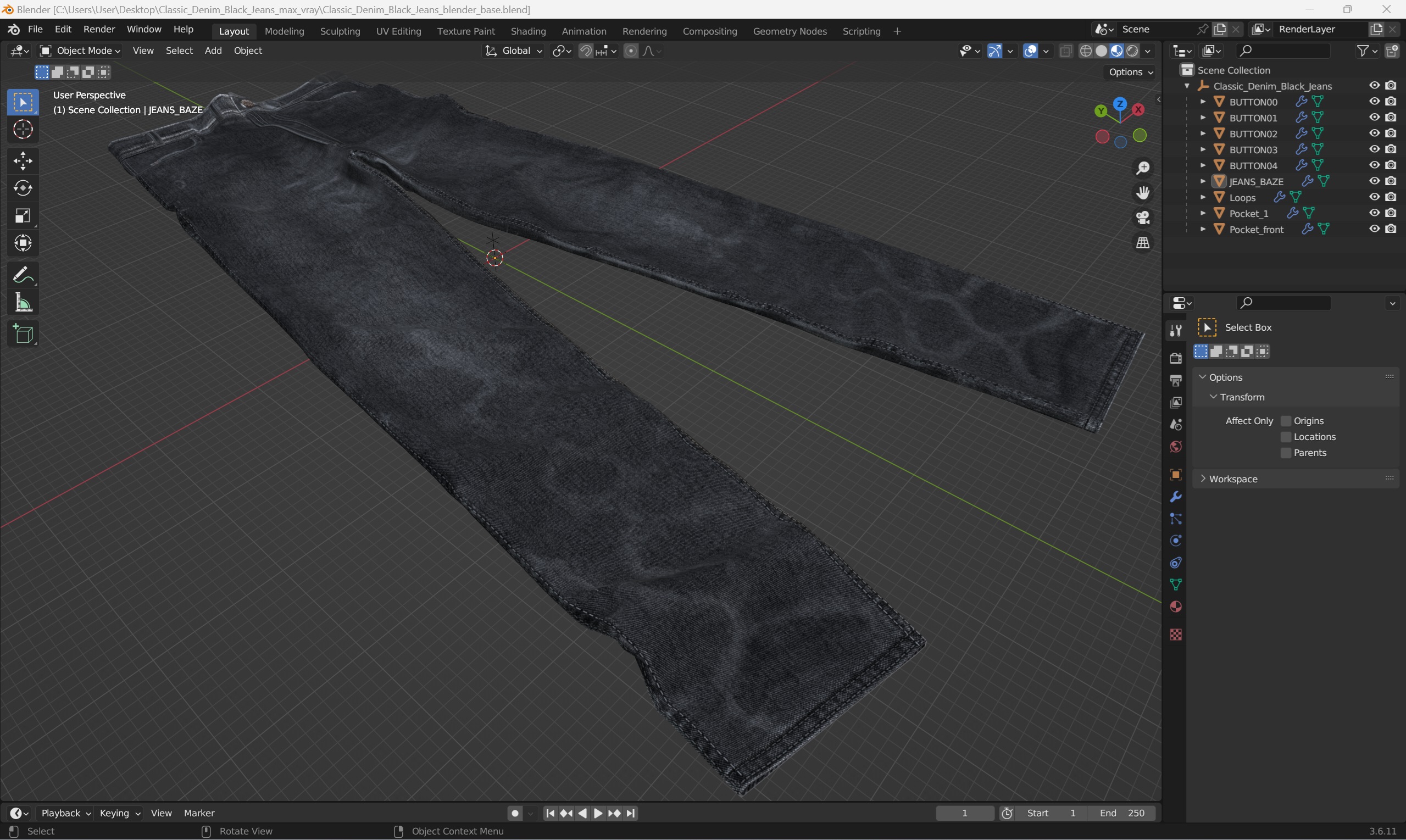Screen dimensions: 1406x840
Task: Switch to the UV Editing workspace tab
Action: point(398,31)
